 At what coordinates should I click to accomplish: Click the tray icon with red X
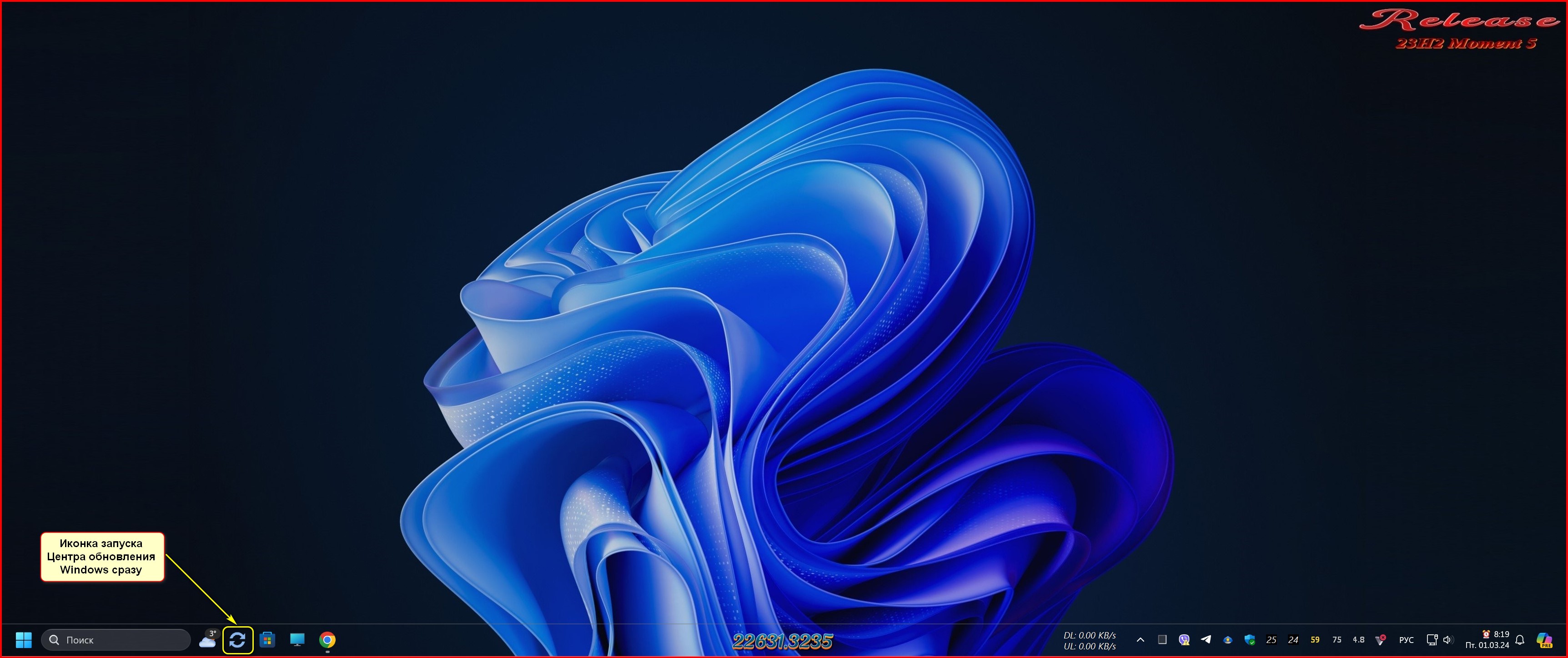[x=1381, y=640]
